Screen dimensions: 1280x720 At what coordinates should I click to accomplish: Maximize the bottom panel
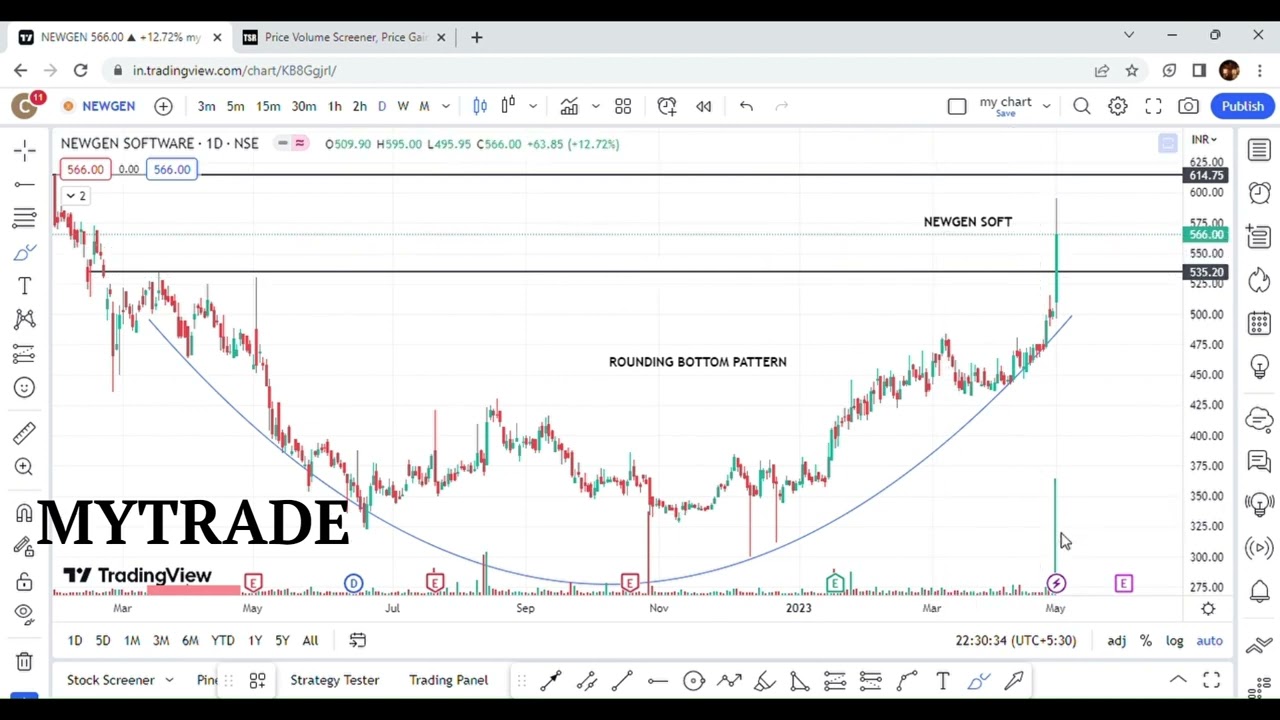click(x=1211, y=680)
